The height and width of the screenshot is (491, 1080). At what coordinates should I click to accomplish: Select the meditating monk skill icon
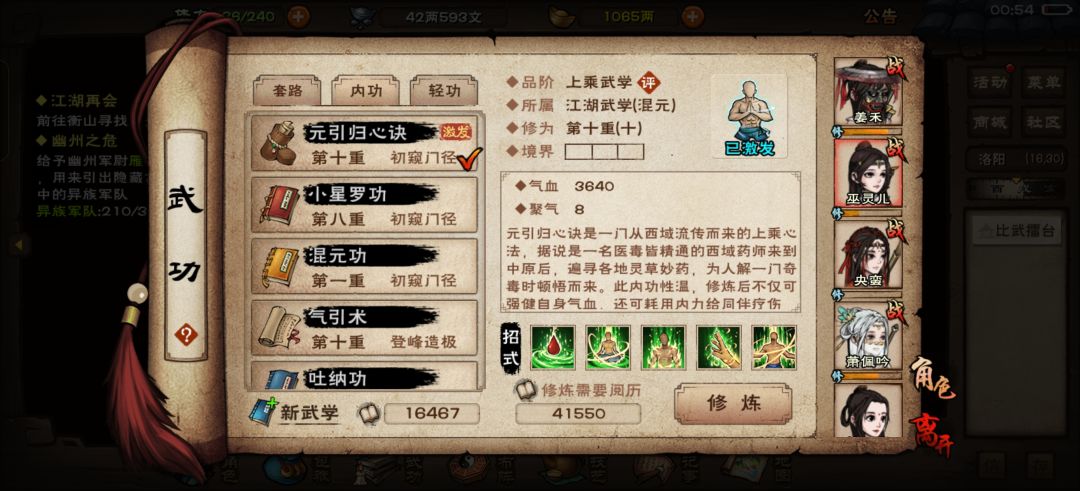coord(608,348)
